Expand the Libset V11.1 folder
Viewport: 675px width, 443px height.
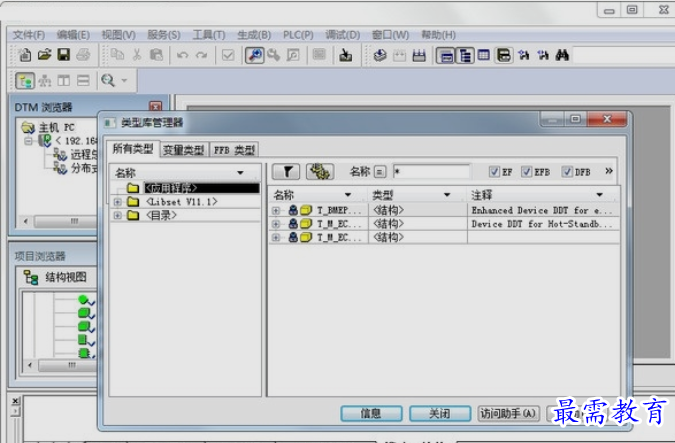coord(118,202)
